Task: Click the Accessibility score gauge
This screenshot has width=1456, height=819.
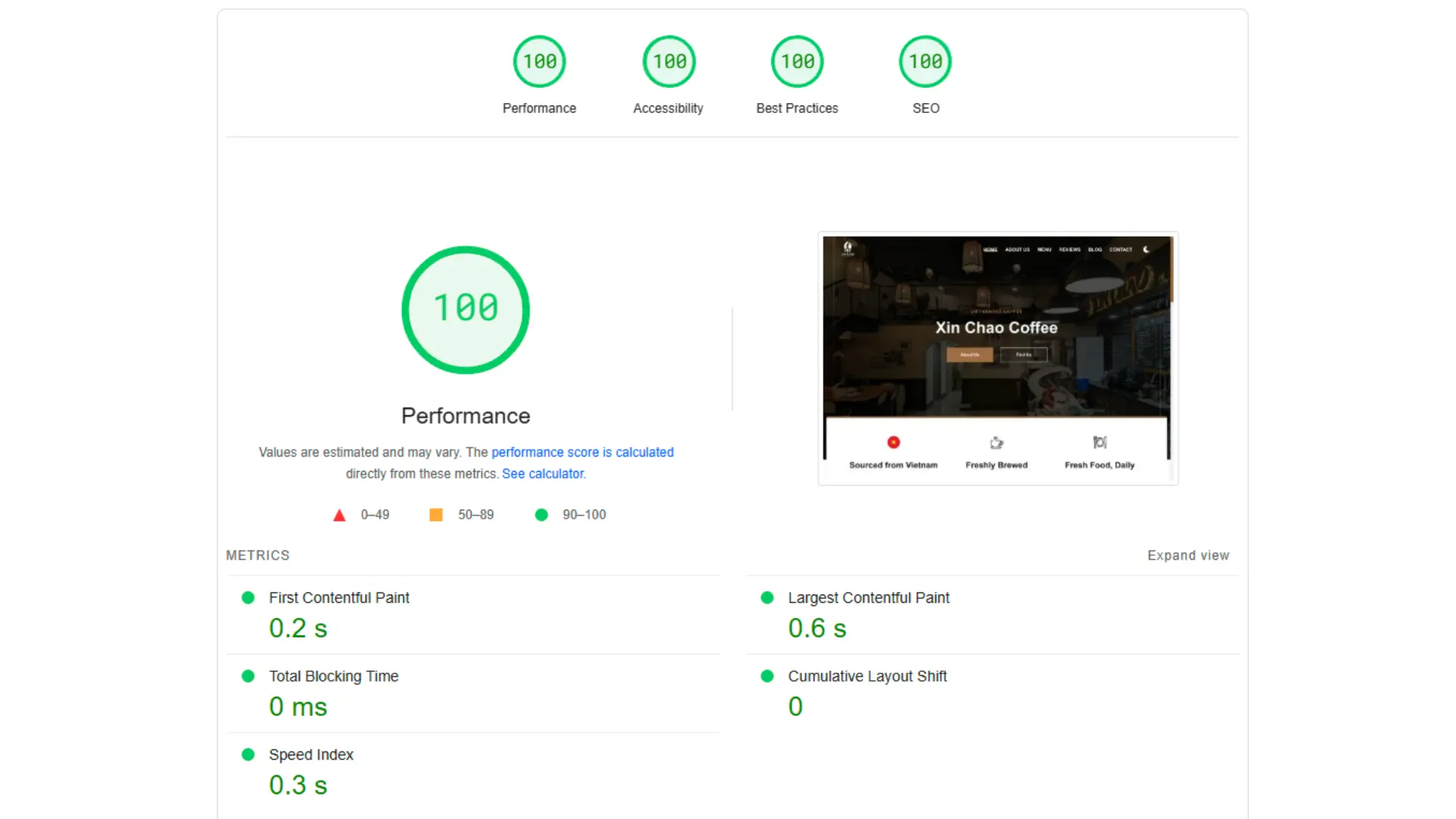Action: click(x=669, y=61)
